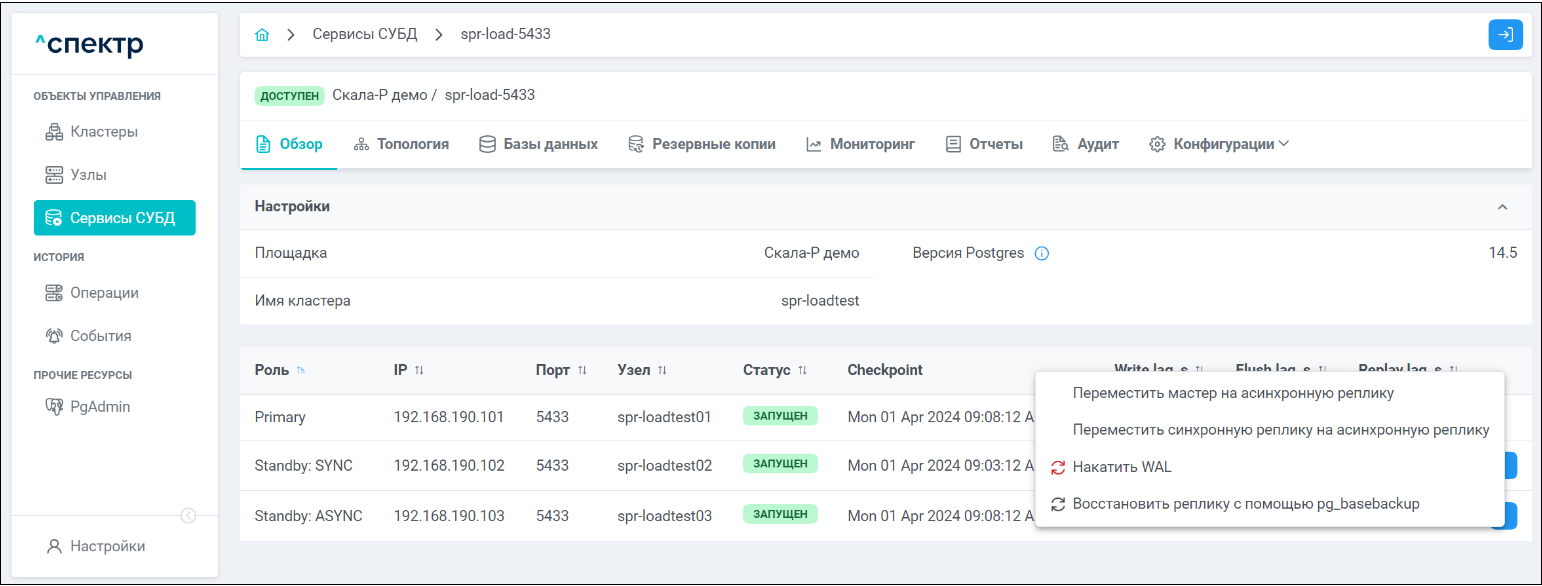Sort table by Порт column
Viewport: 1542px width, 586px height.
582,371
